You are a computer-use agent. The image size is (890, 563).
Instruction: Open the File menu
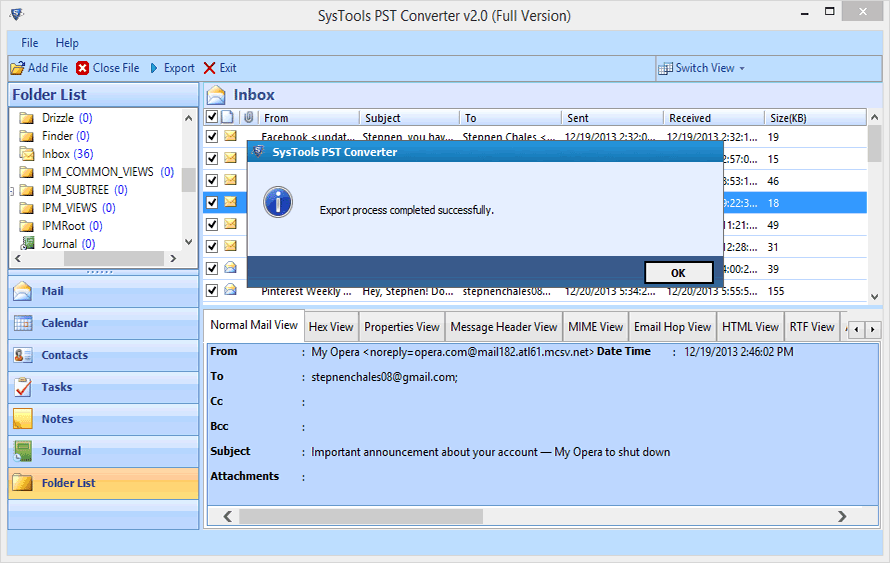pyautogui.click(x=30, y=43)
